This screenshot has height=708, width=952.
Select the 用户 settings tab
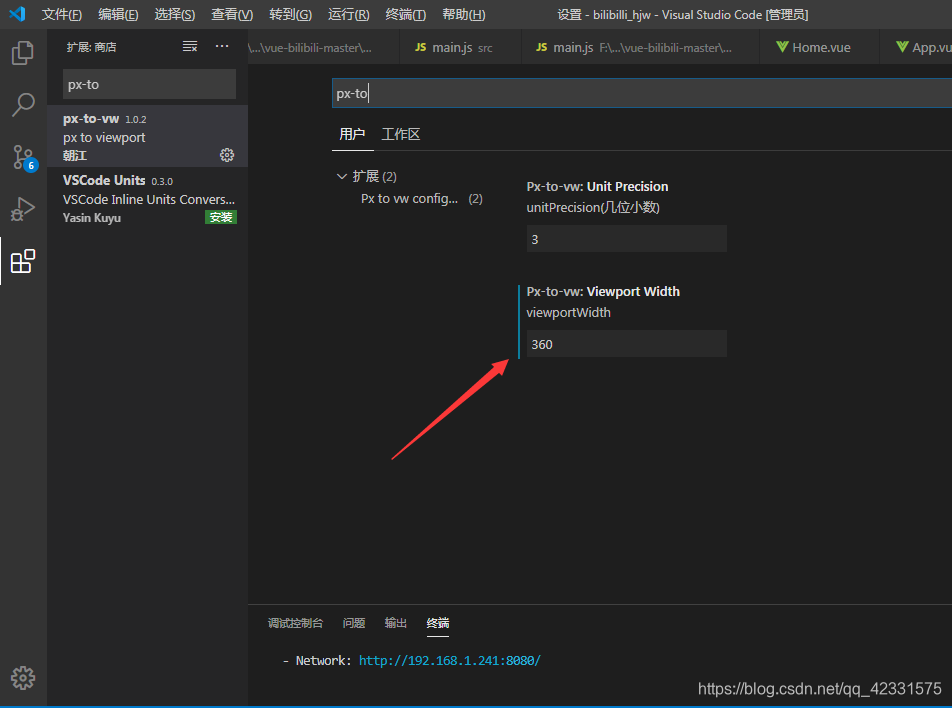tap(352, 134)
